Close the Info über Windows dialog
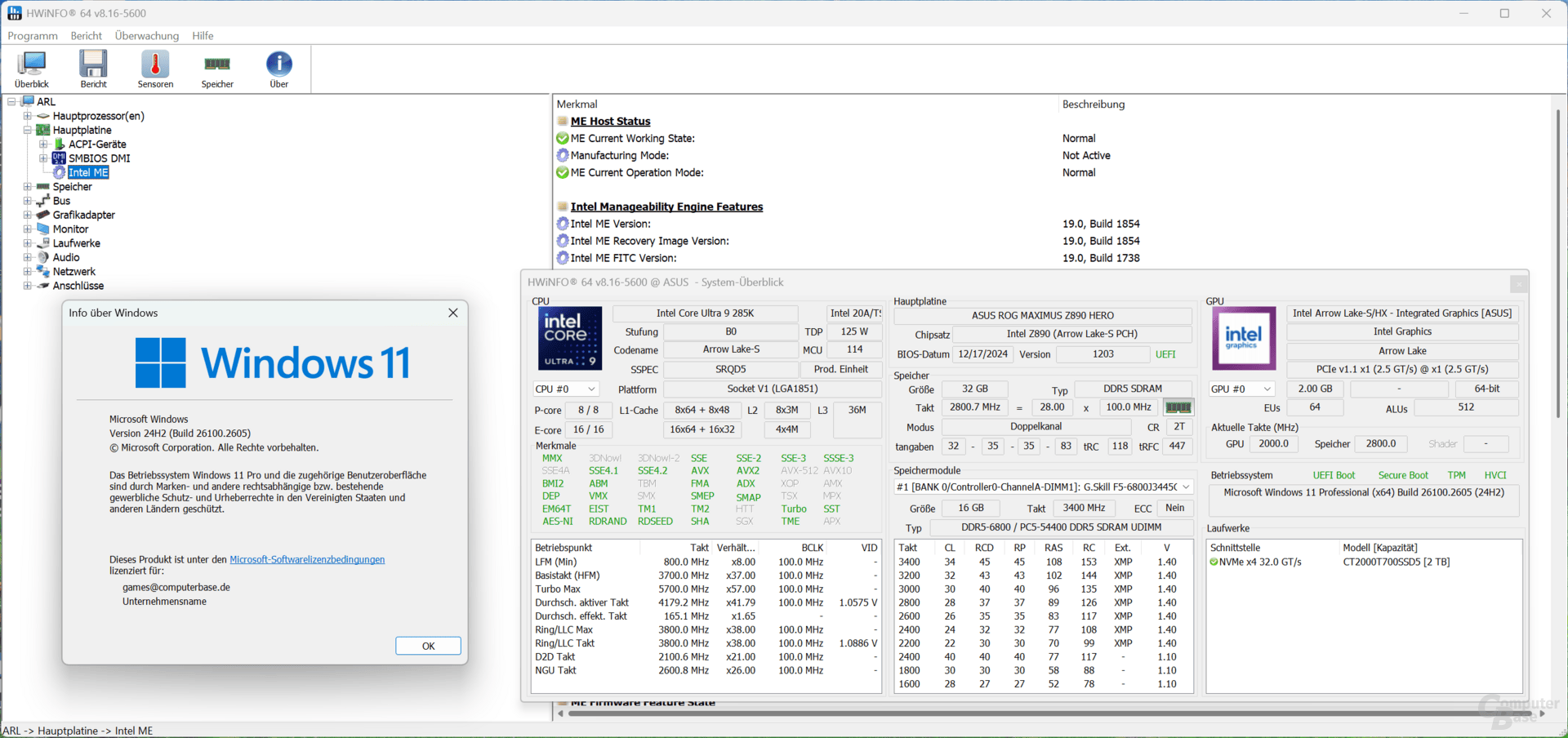1568x738 pixels. tap(453, 313)
